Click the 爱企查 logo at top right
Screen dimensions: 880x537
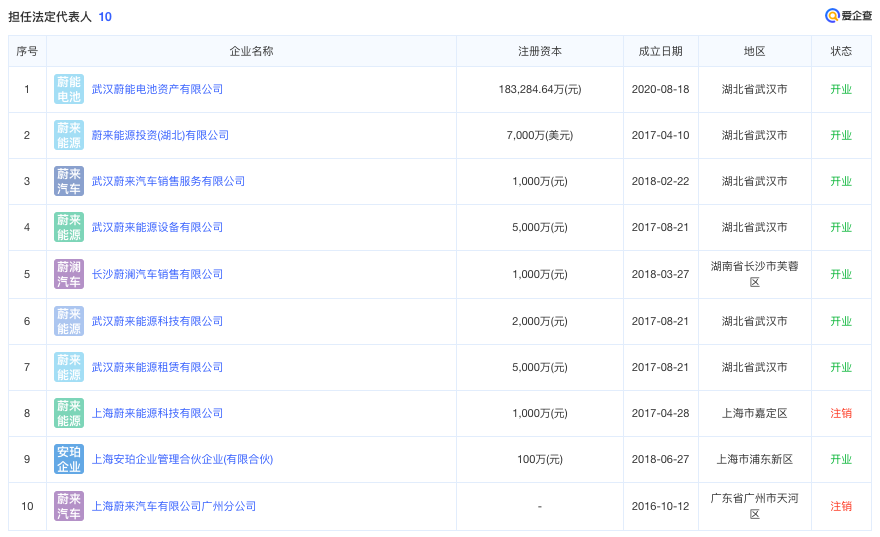pos(849,16)
